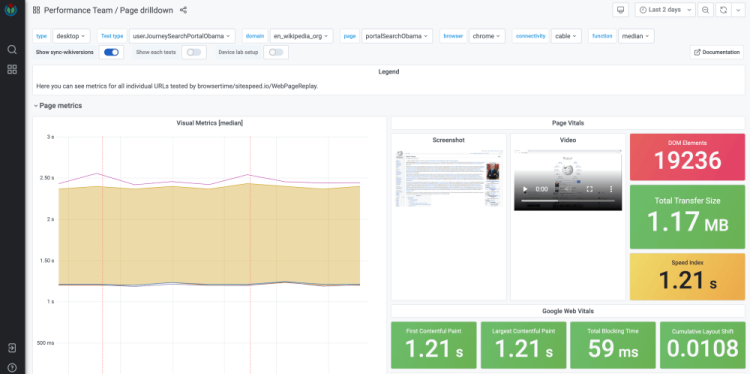This screenshot has height=374, width=750.
Task: Open the Test type userJourneySearchPortalObama dropdown
Action: click(182, 36)
